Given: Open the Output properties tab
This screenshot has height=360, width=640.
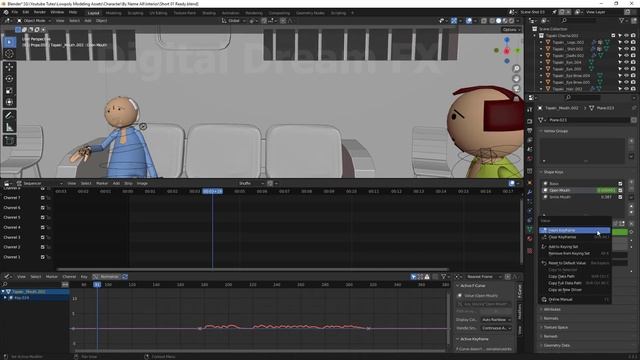Looking at the screenshot, I should pyautogui.click(x=530, y=131).
